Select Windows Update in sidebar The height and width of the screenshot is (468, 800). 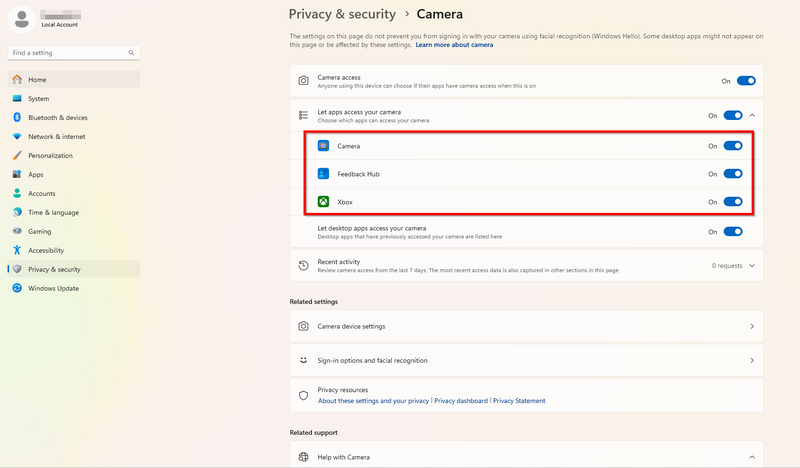tap(74, 288)
